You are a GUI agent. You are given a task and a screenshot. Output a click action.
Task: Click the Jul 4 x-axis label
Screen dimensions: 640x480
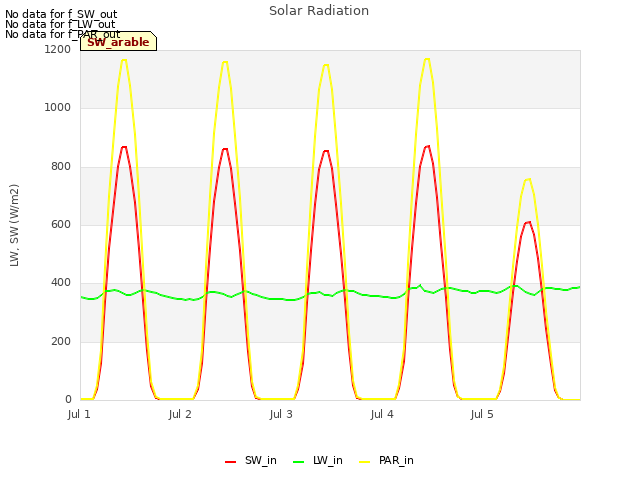(382, 414)
